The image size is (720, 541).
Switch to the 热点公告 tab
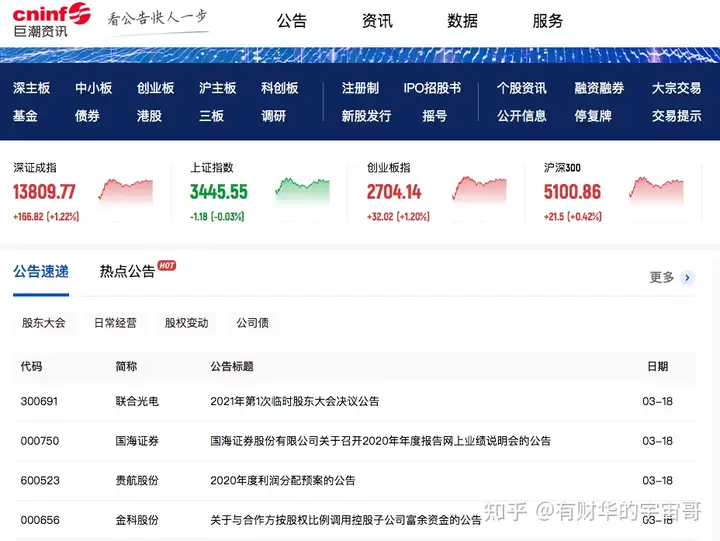pyautogui.click(x=127, y=271)
